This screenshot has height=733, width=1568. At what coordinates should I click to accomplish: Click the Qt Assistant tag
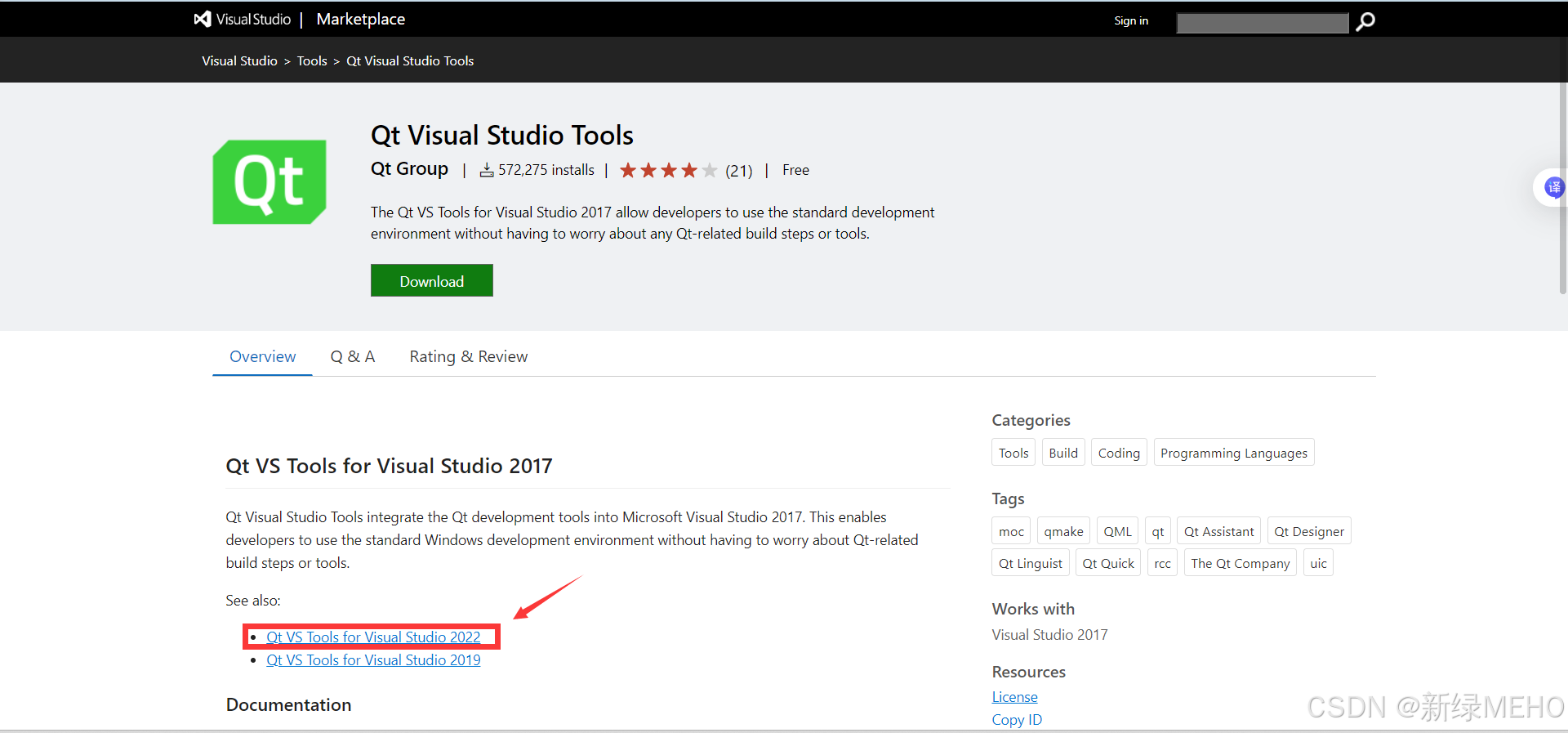click(1218, 531)
